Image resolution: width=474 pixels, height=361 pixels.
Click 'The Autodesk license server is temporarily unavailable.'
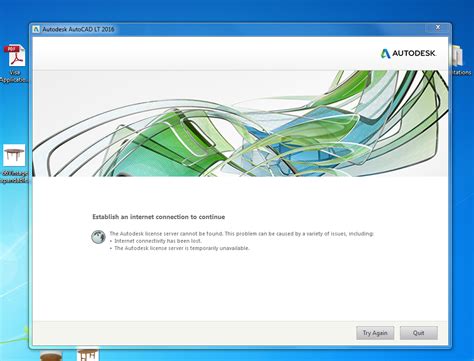(182, 248)
